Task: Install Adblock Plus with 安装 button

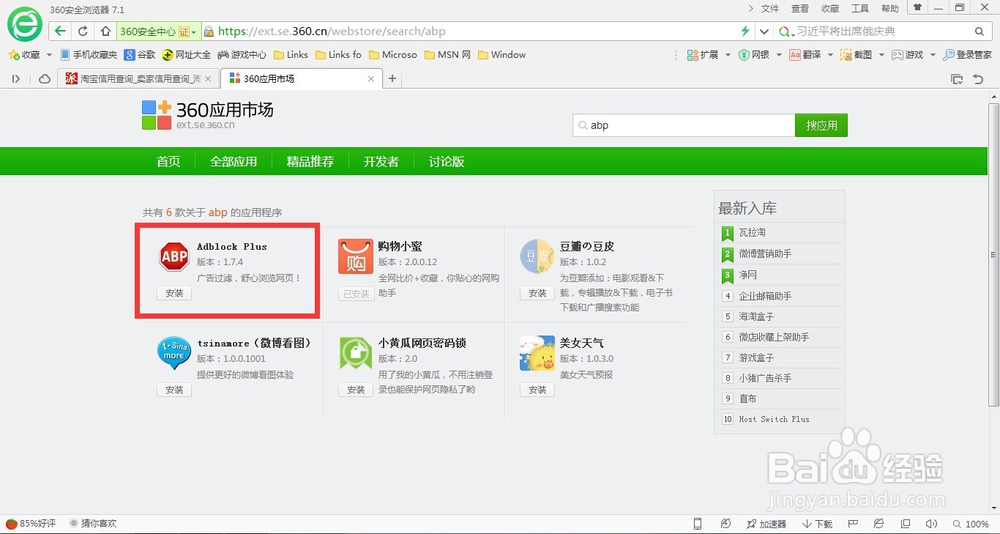Action: pyautogui.click(x=174, y=293)
